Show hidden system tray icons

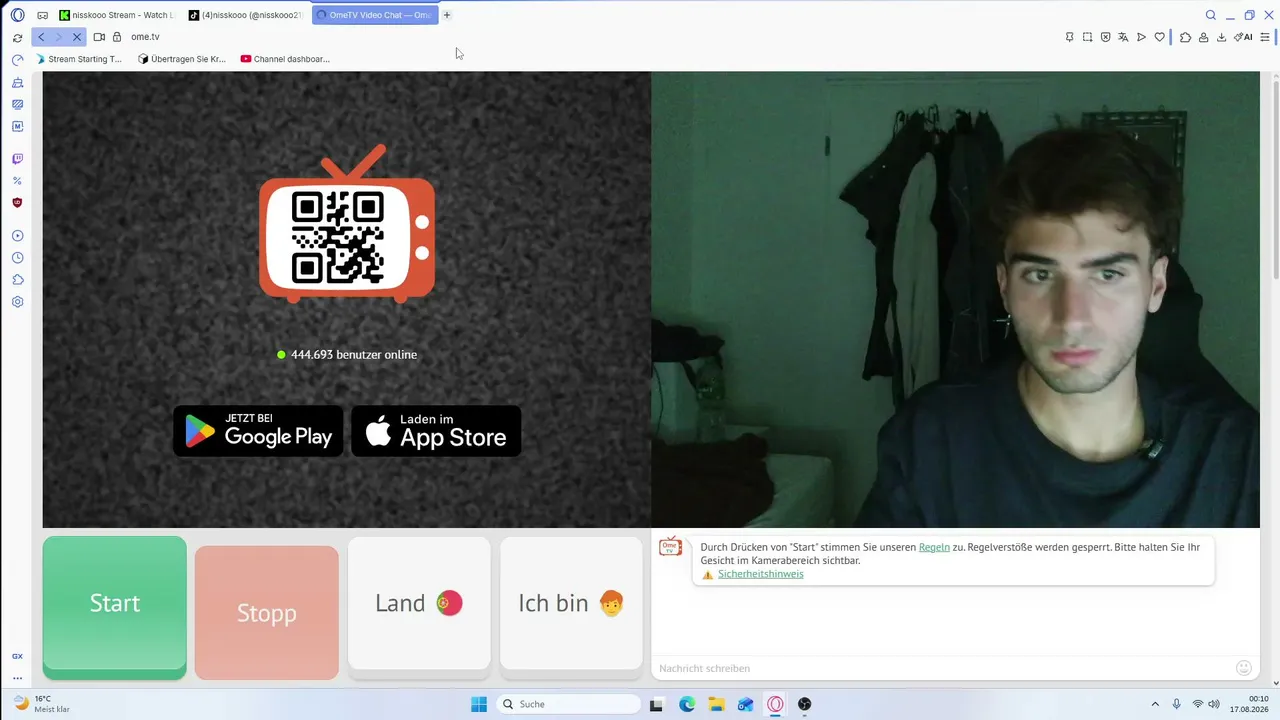coord(1155,704)
